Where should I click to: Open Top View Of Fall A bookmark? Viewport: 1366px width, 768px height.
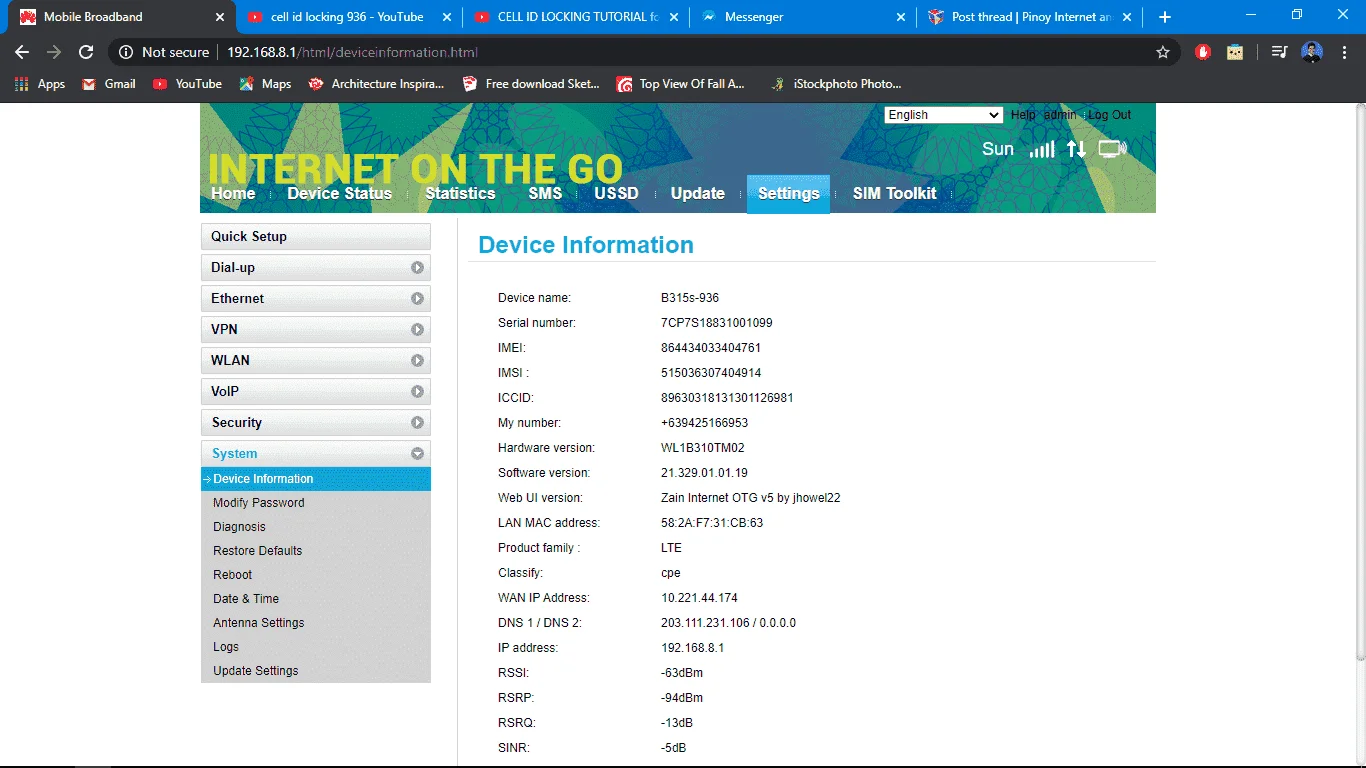(x=681, y=84)
